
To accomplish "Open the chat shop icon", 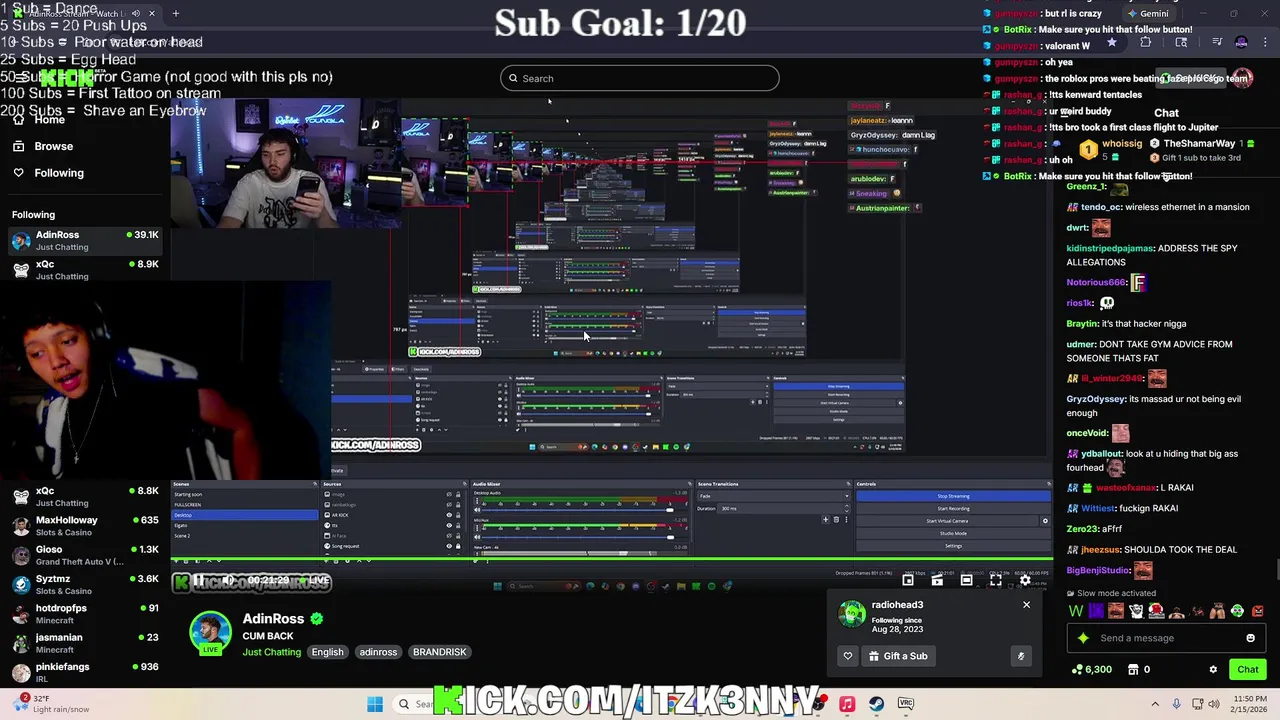I will (x=1134, y=669).
